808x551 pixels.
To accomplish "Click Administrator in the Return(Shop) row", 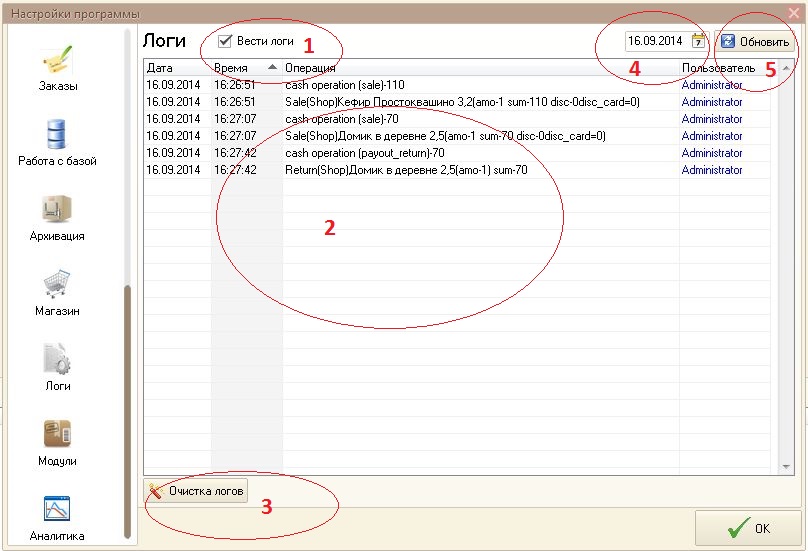I will click(x=712, y=170).
